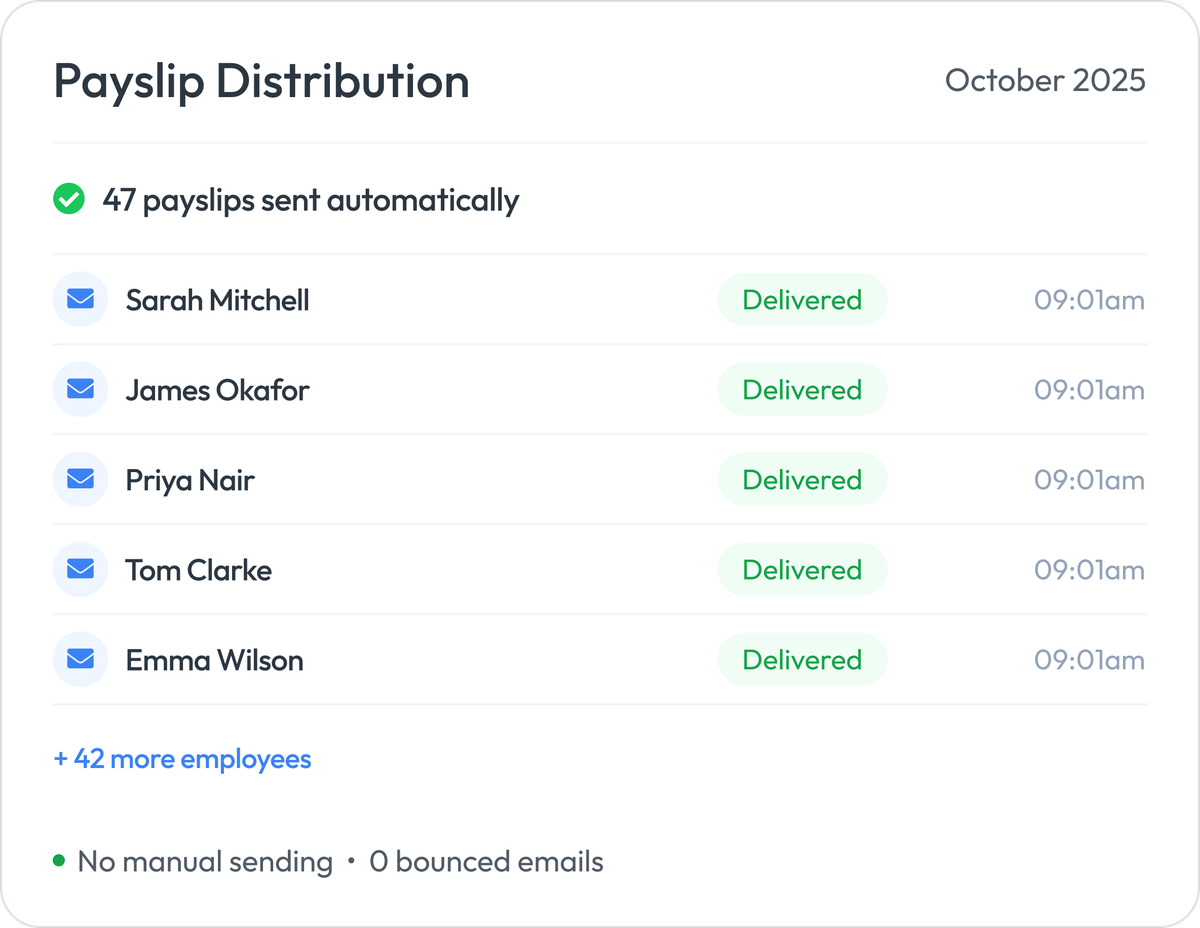Click the Payslip Distribution heading
This screenshot has height=928, width=1200.
click(x=261, y=82)
